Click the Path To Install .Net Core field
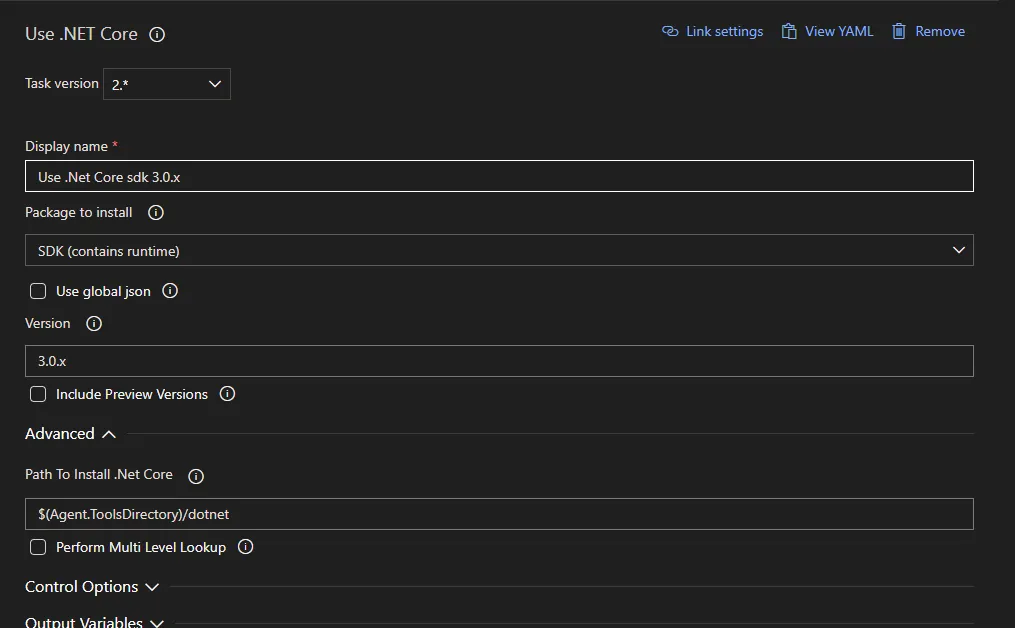Viewport: 1015px width, 628px height. click(499, 514)
